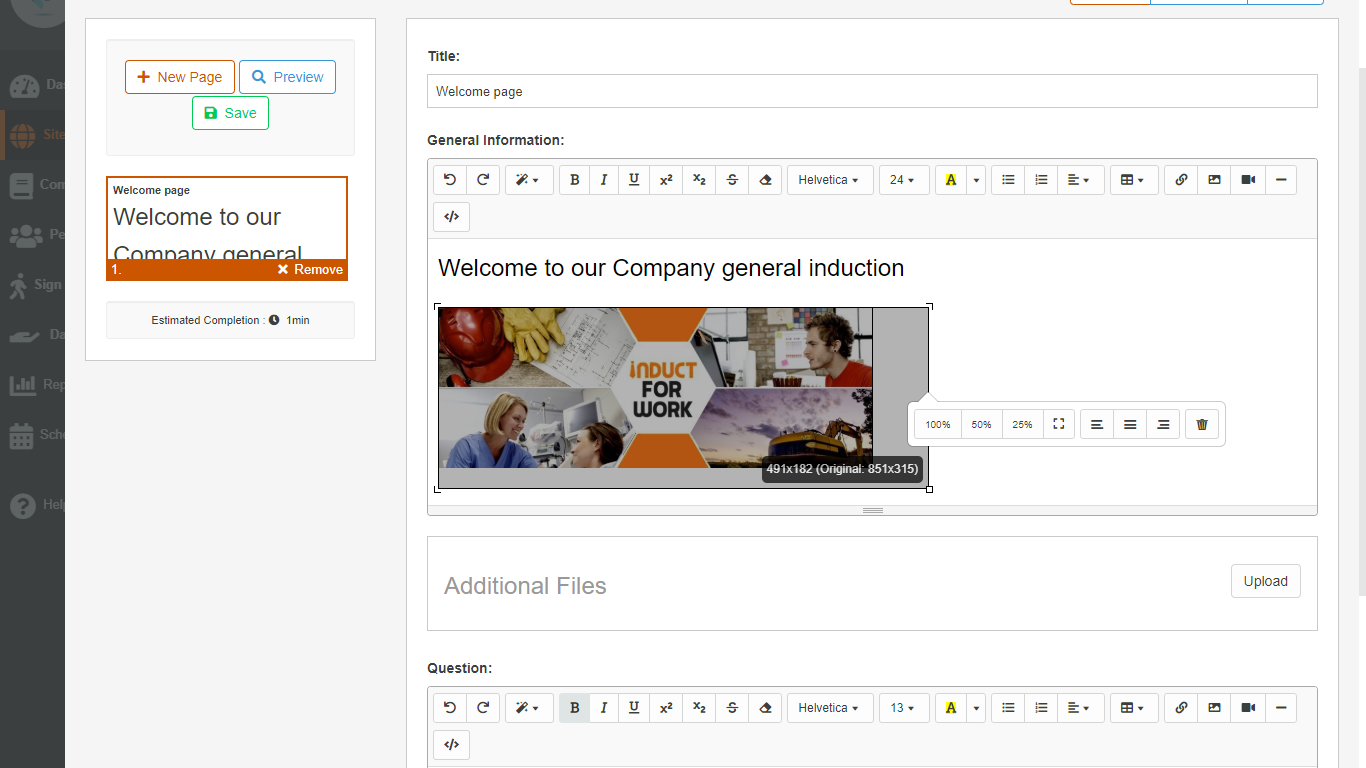1366x768 pixels.
Task: Open table dropdown in General Information toolbar
Action: 1134,180
